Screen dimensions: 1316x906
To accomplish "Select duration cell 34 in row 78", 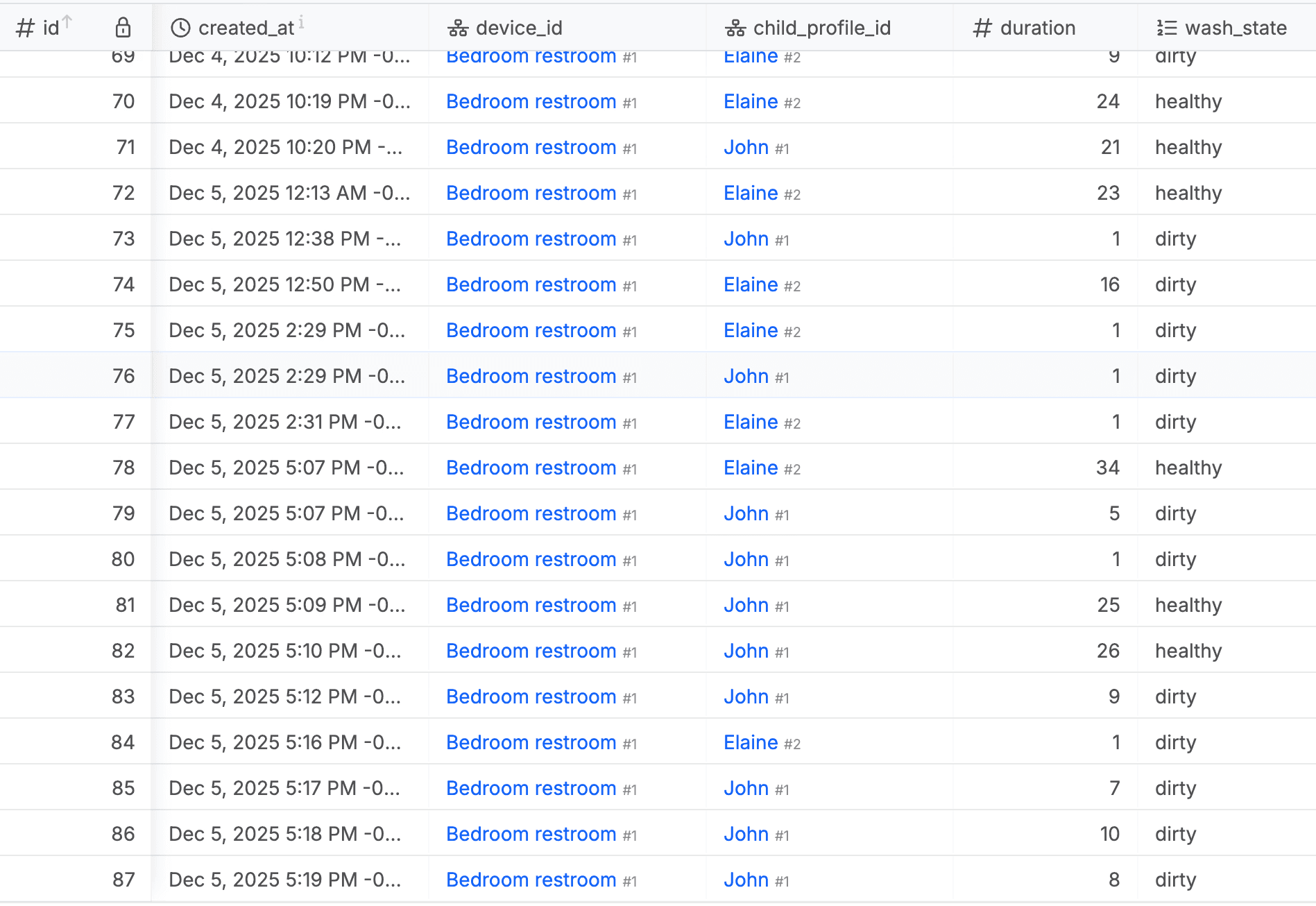I will (x=1045, y=468).
